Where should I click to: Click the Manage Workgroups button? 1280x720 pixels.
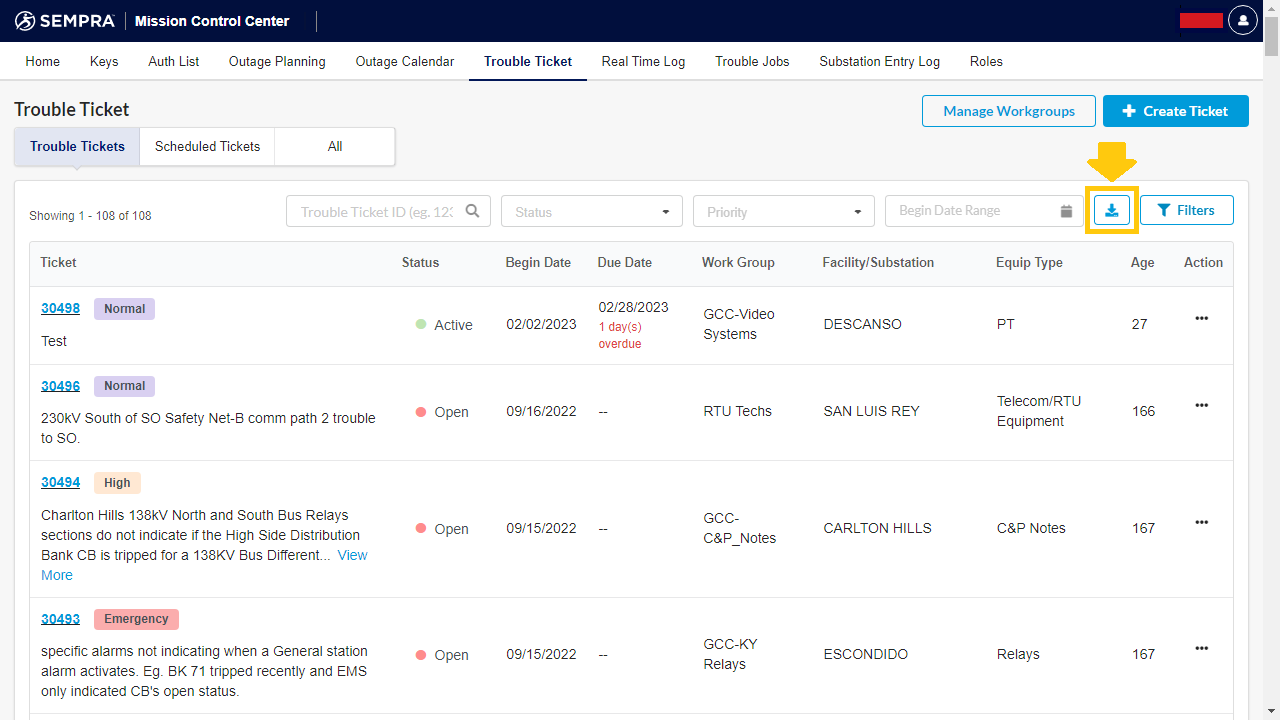pos(1008,111)
